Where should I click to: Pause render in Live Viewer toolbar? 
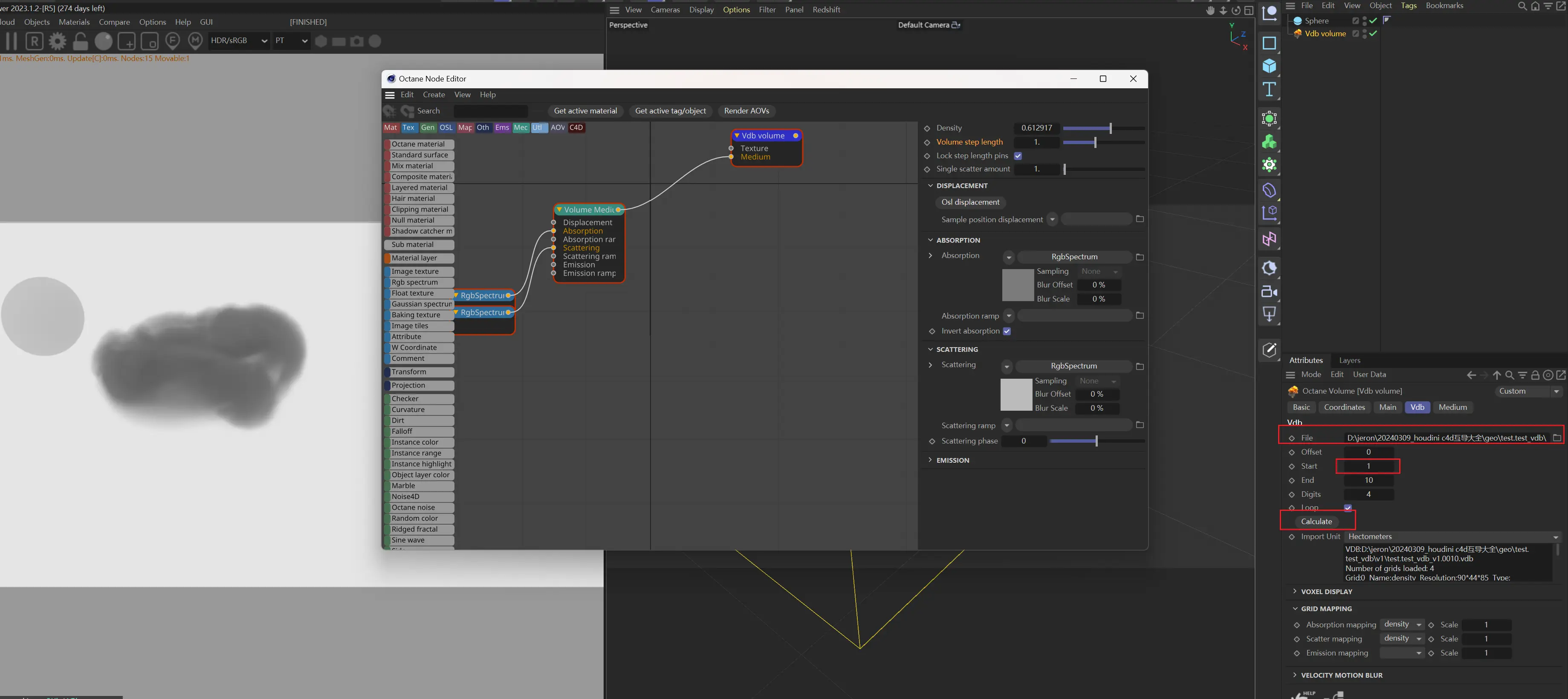click(x=12, y=41)
